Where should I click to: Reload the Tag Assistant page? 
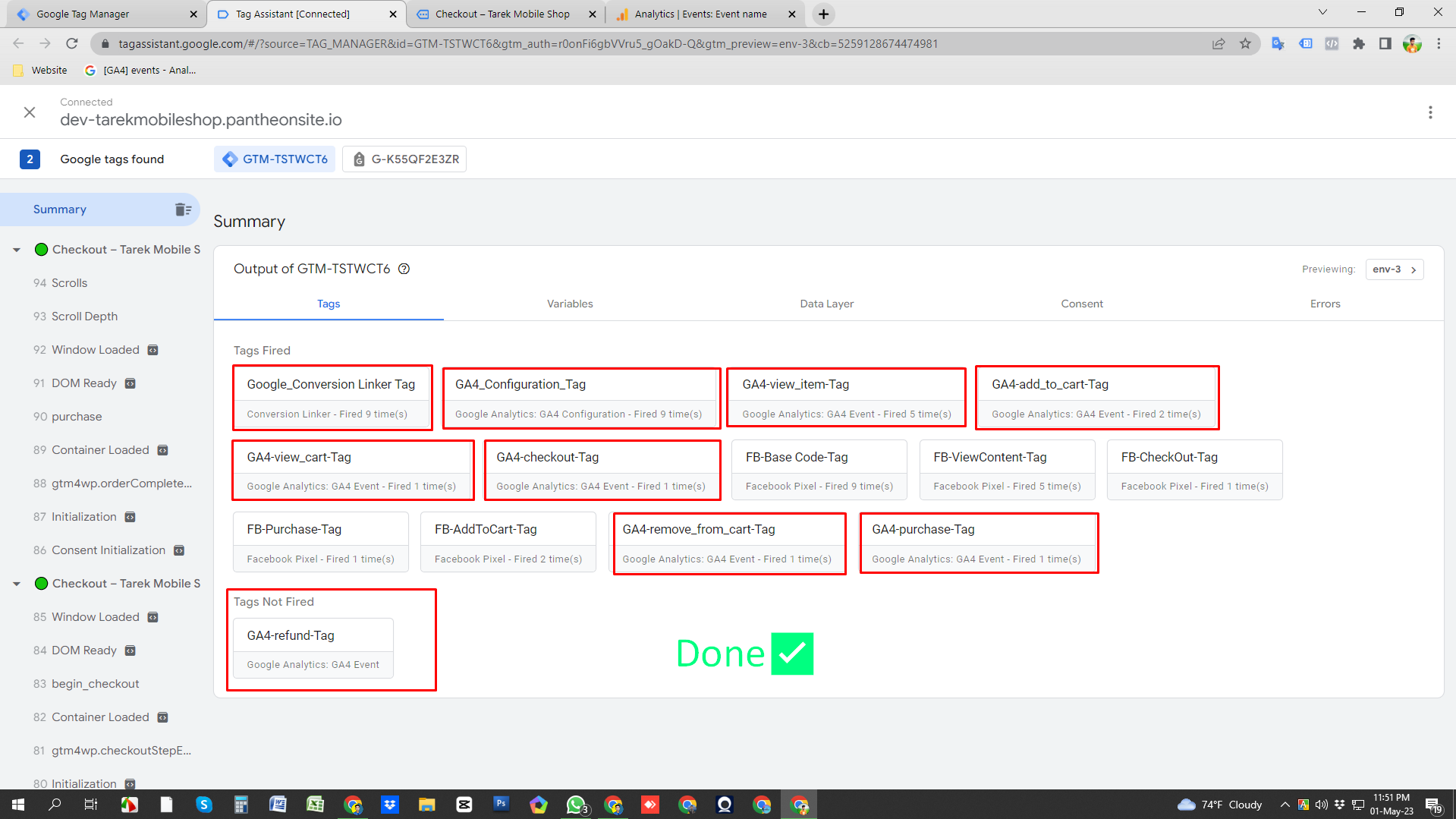coord(72,44)
